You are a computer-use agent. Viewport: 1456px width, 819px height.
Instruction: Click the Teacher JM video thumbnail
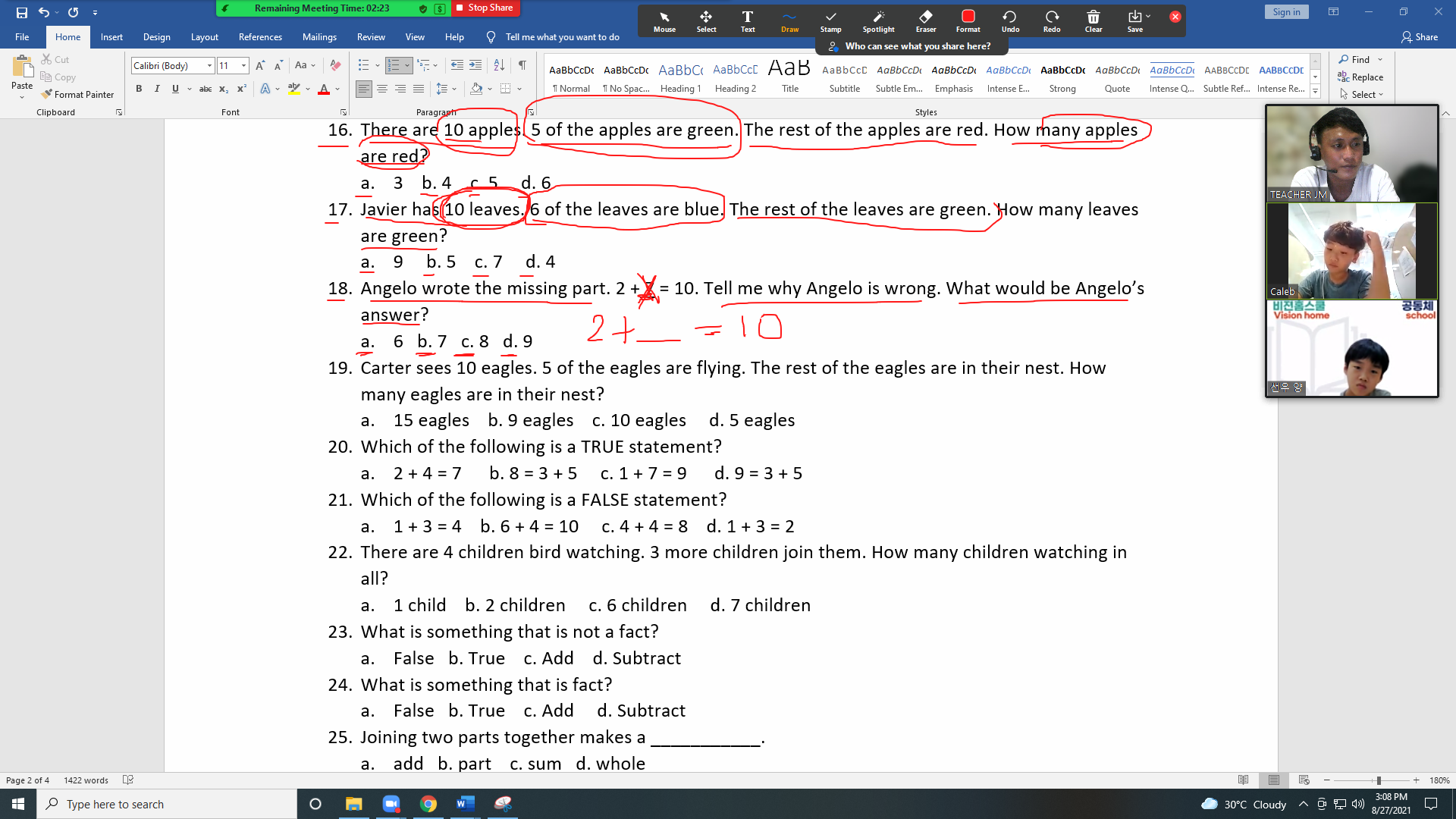[x=1352, y=154]
